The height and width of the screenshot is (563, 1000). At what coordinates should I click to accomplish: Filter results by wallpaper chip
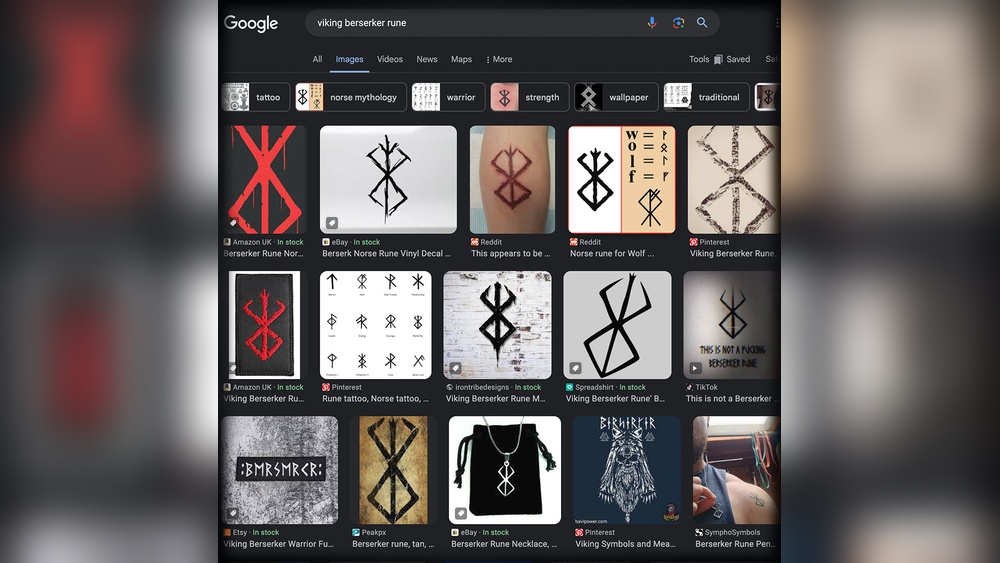pos(616,97)
